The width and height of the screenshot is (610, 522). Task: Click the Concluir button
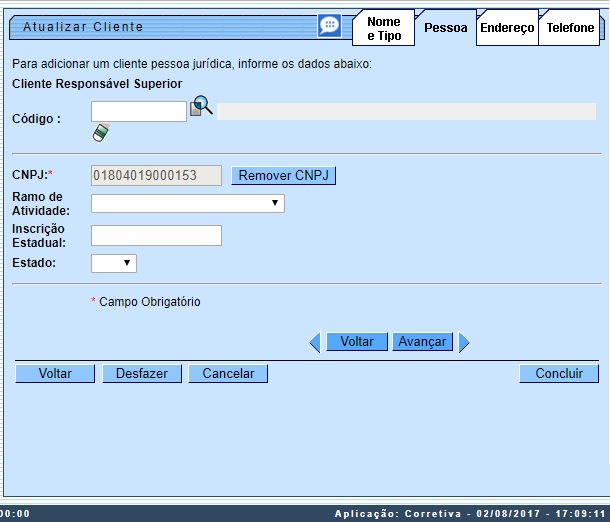click(x=559, y=374)
